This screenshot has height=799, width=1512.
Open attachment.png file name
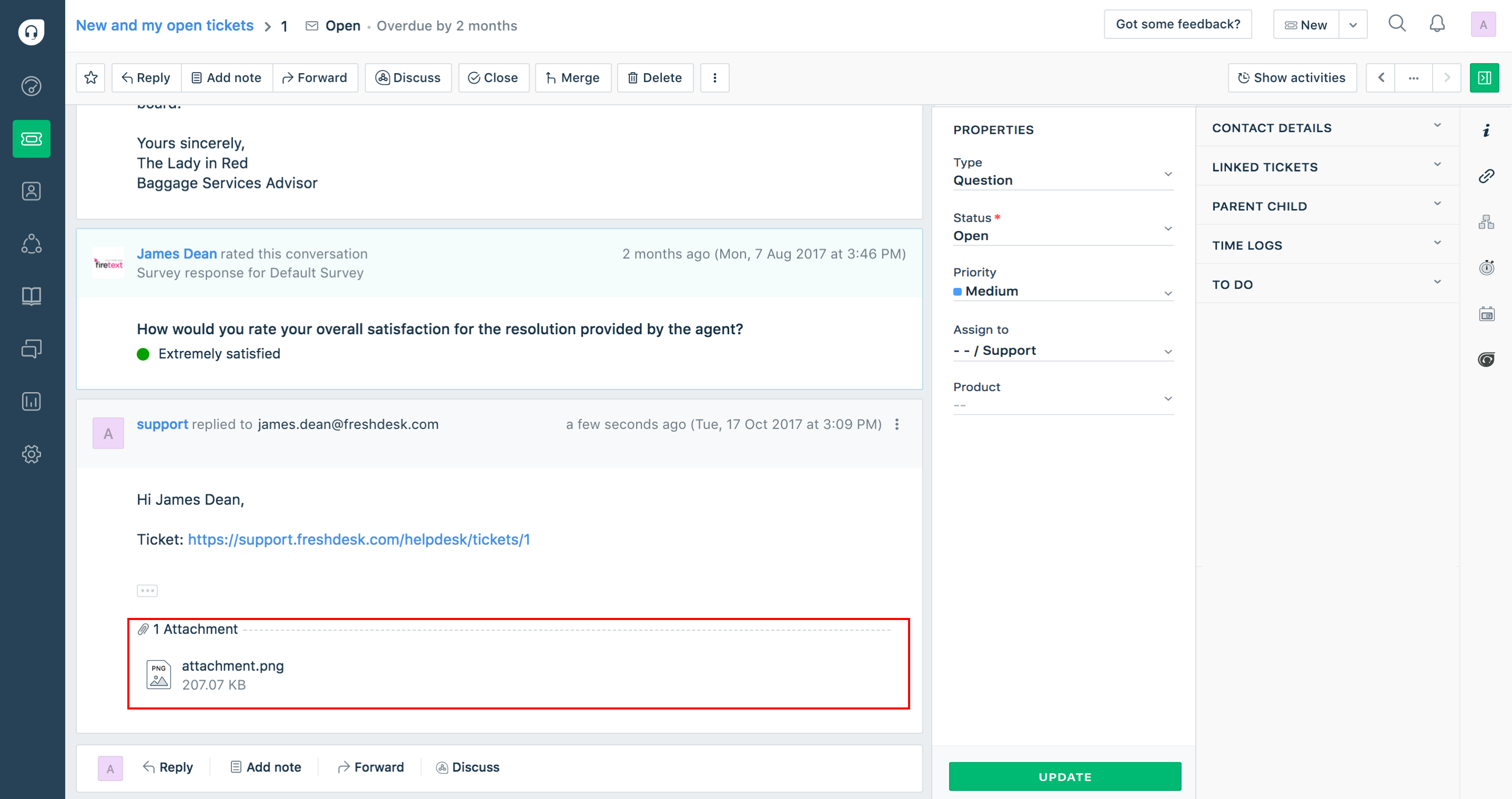coord(233,665)
